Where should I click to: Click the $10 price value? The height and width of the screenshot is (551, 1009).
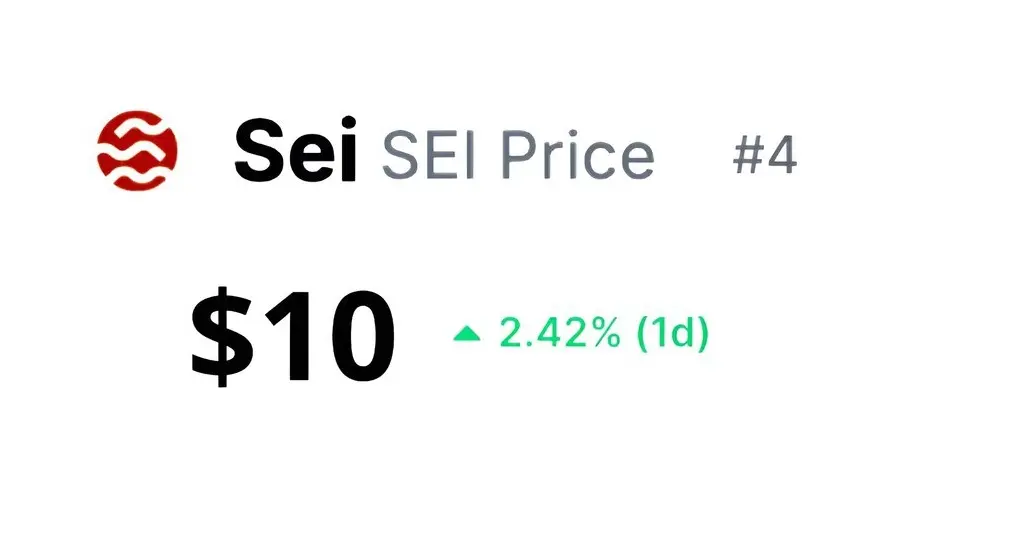[293, 336]
